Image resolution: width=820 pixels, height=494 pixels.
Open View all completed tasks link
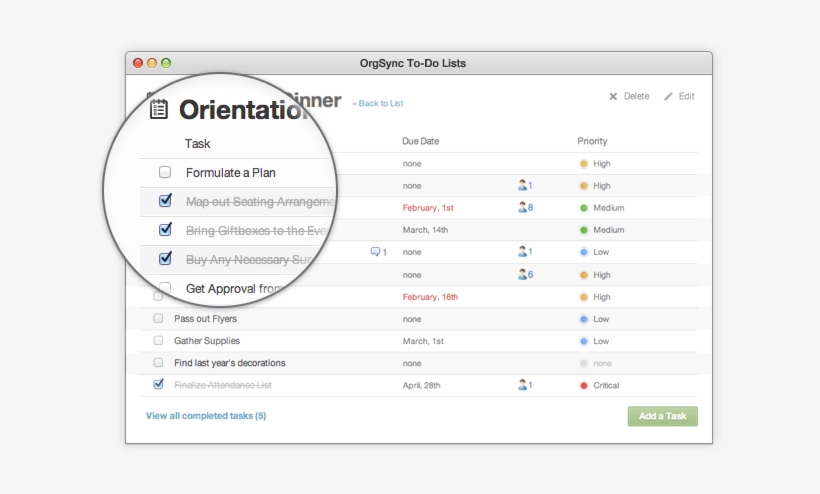(x=206, y=415)
